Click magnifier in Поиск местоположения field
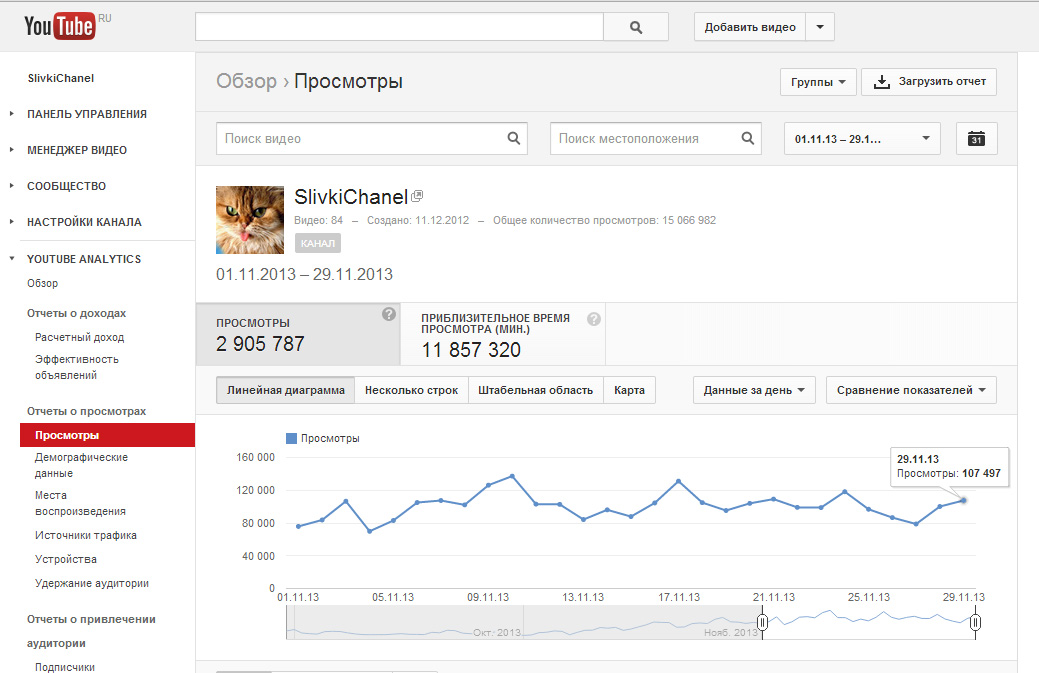Image resolution: width=1039 pixels, height=673 pixels. pos(747,138)
